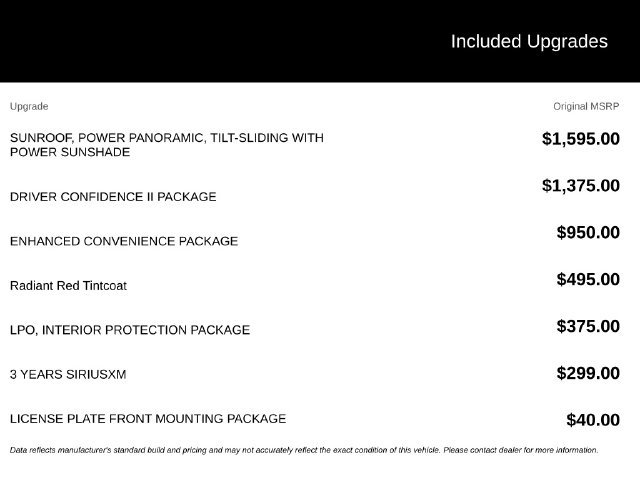This screenshot has height=480, width=640.
Task: Click the manufacturer data disclaimer text
Action: 304,450
